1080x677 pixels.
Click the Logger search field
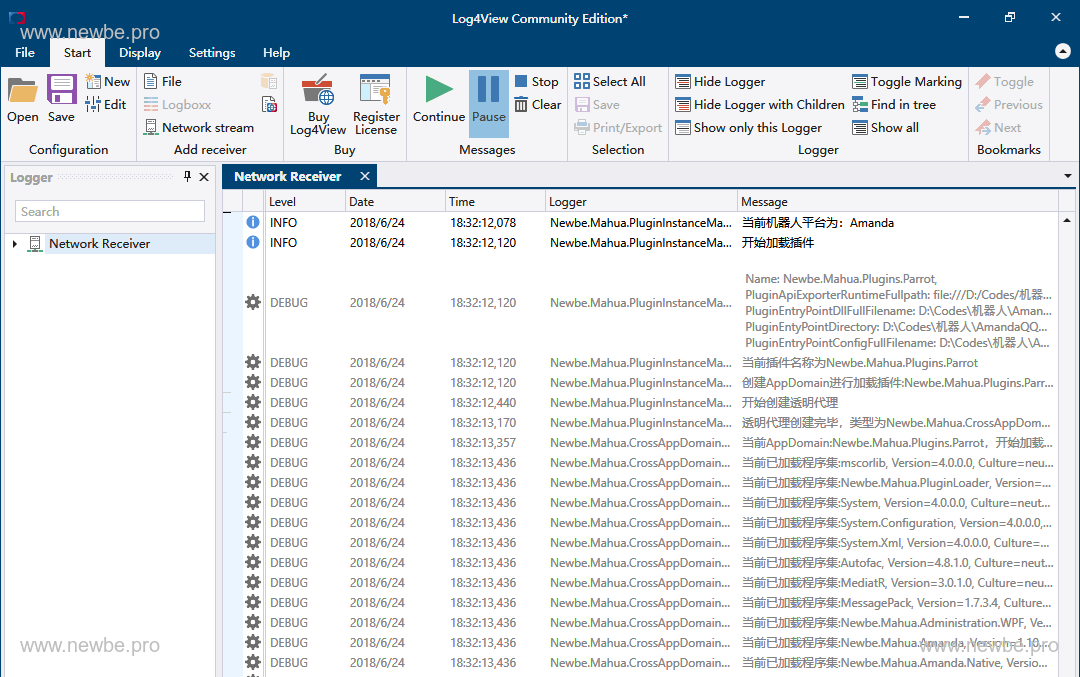click(x=110, y=212)
